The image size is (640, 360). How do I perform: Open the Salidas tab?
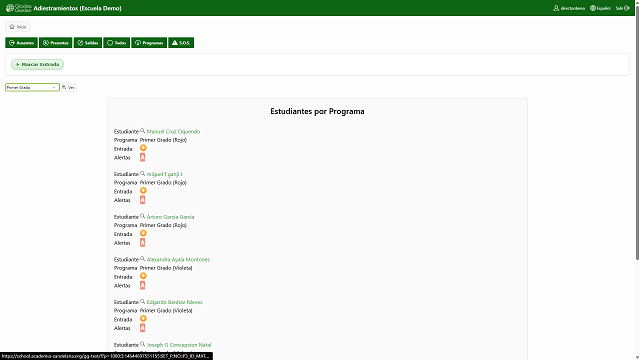[x=88, y=43]
